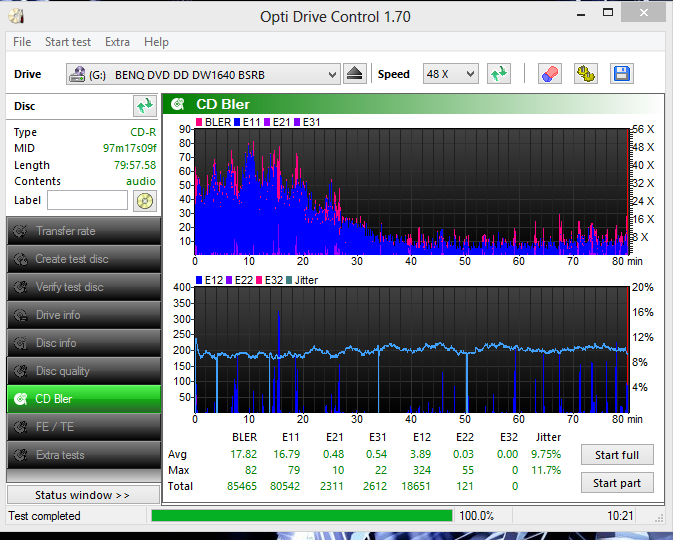Viewport: 673px width, 540px height.
Task: Click the disc Label input field
Action: [x=87, y=200]
